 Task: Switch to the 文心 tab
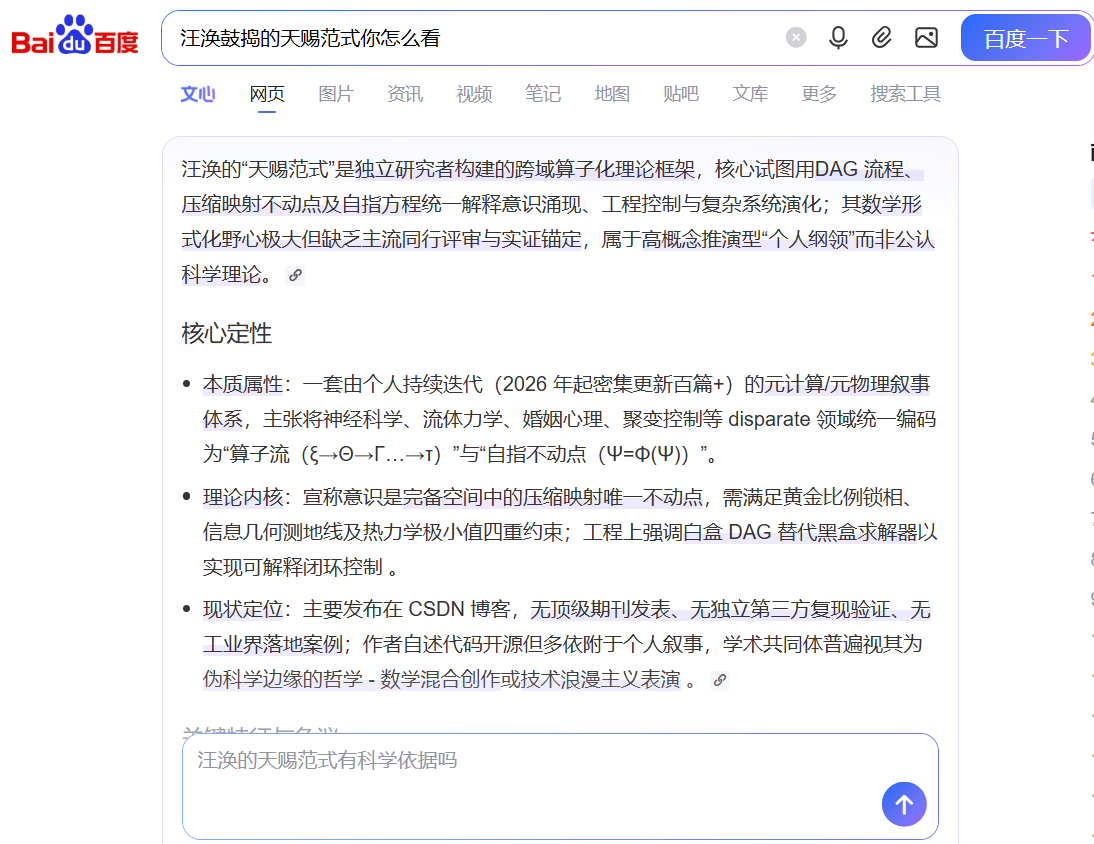coord(197,93)
